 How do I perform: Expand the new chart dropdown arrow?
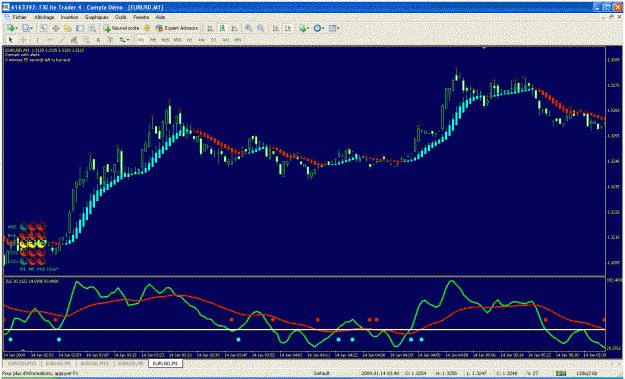tap(17, 28)
